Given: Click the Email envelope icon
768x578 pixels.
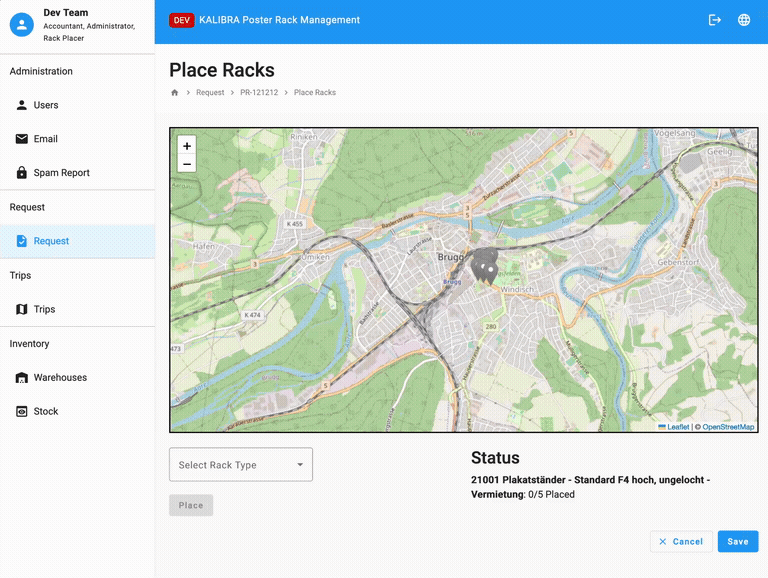Looking at the screenshot, I should [22, 139].
